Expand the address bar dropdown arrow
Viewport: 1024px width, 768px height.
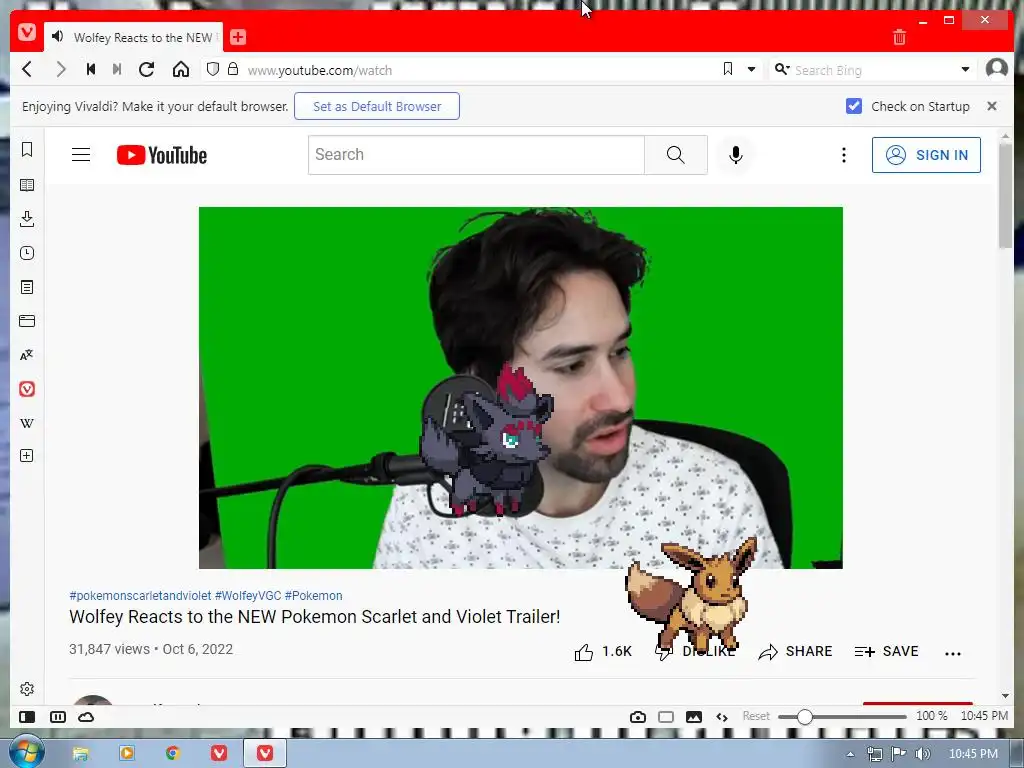coord(752,69)
